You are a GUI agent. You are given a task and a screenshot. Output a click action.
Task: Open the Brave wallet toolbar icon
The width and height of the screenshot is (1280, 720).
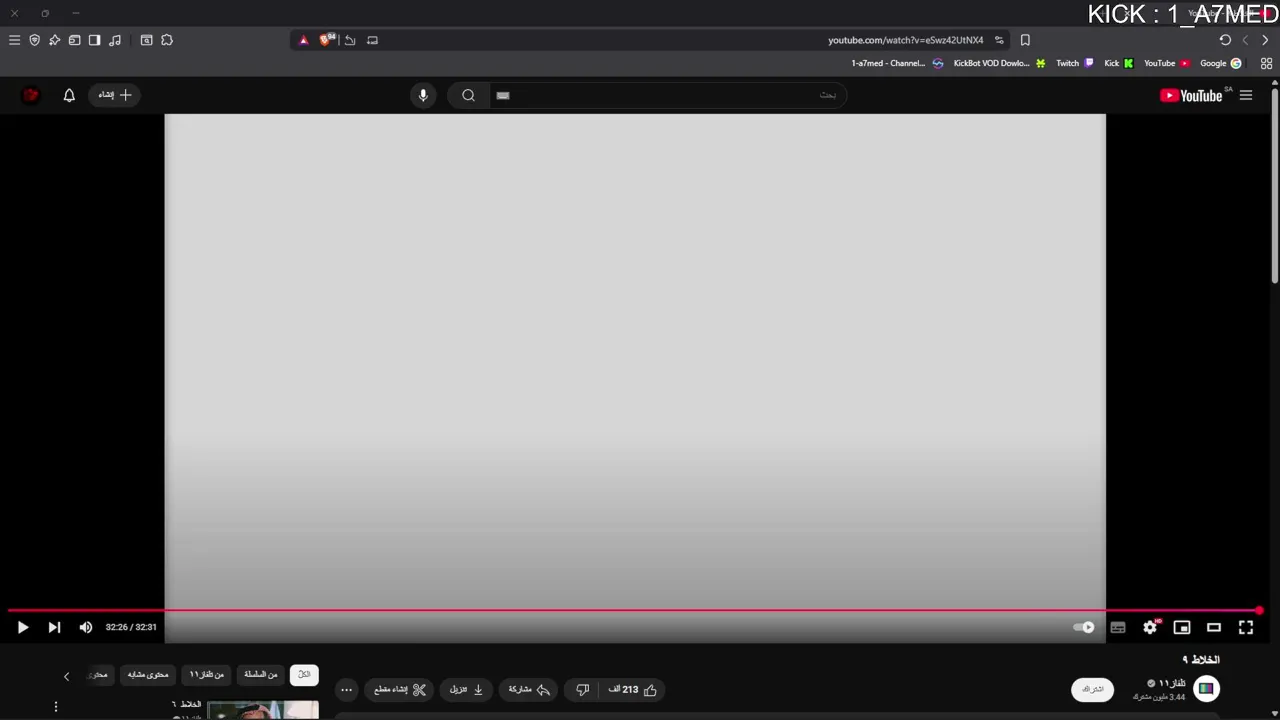(74, 40)
